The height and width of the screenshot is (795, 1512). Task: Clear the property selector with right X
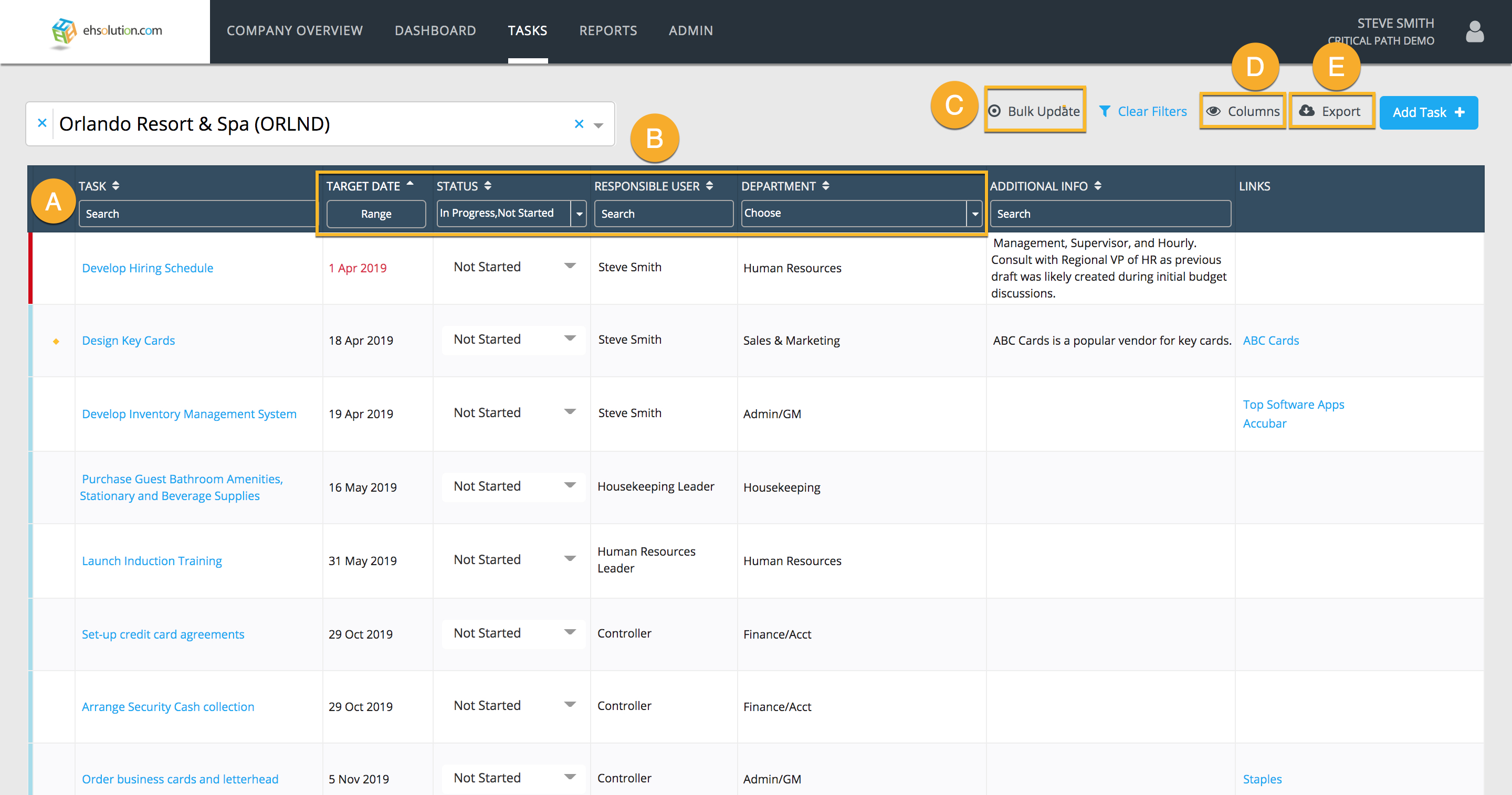pyautogui.click(x=579, y=124)
